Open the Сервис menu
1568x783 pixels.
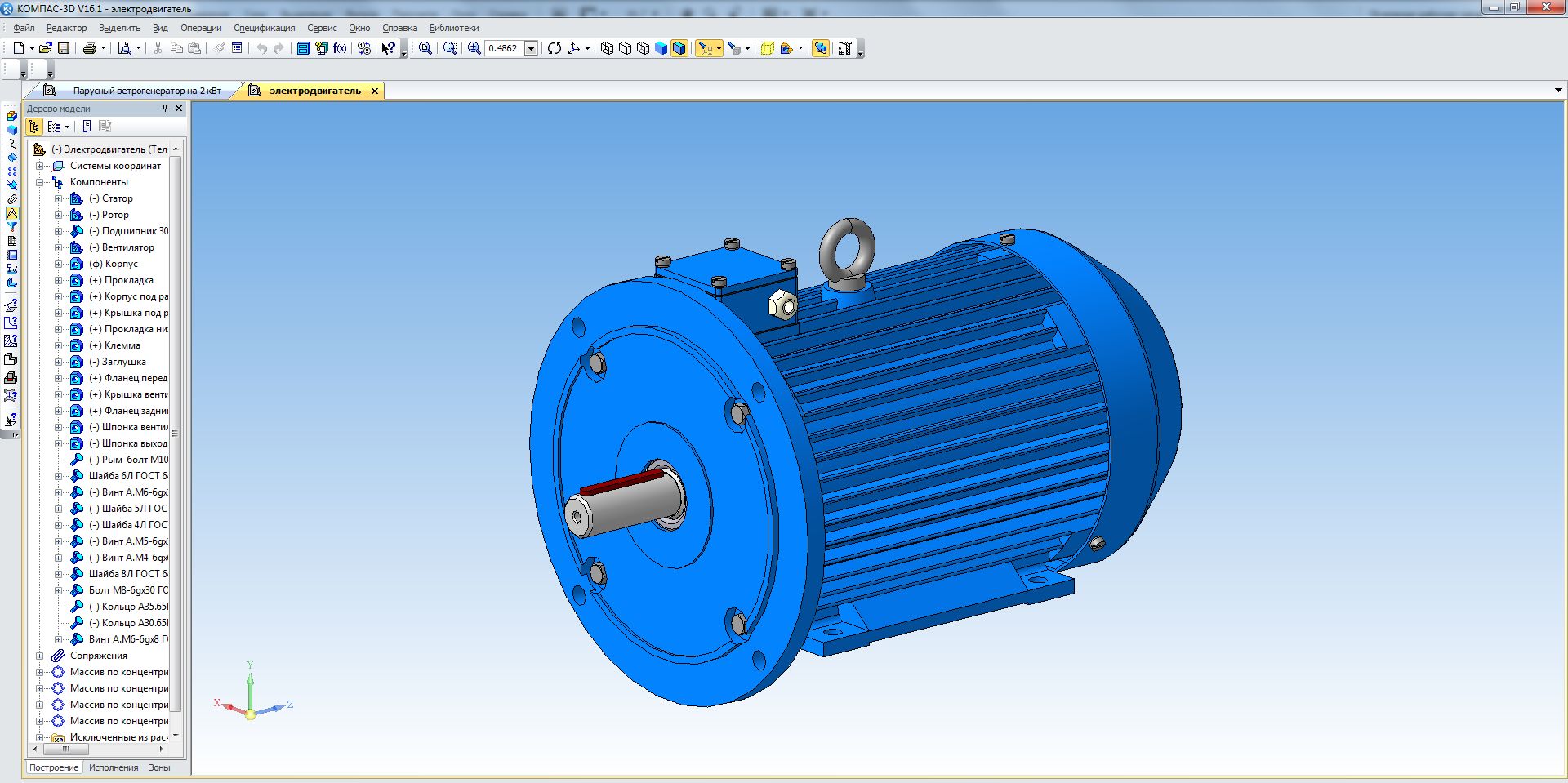point(322,28)
